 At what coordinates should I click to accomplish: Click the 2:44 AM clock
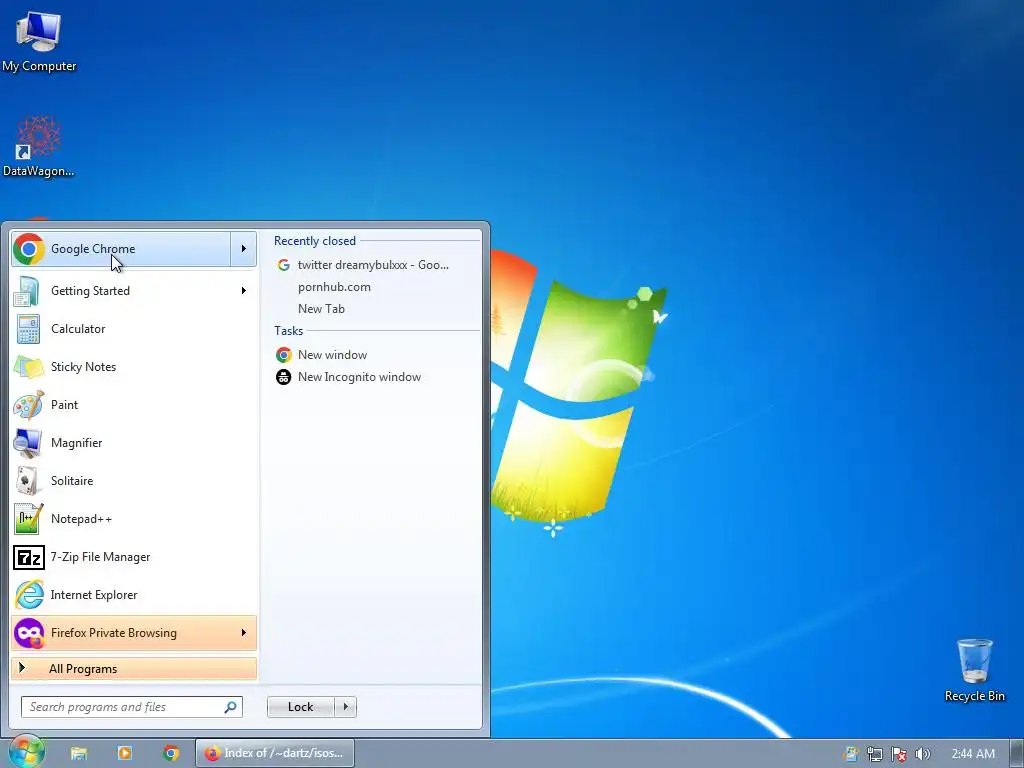point(973,754)
